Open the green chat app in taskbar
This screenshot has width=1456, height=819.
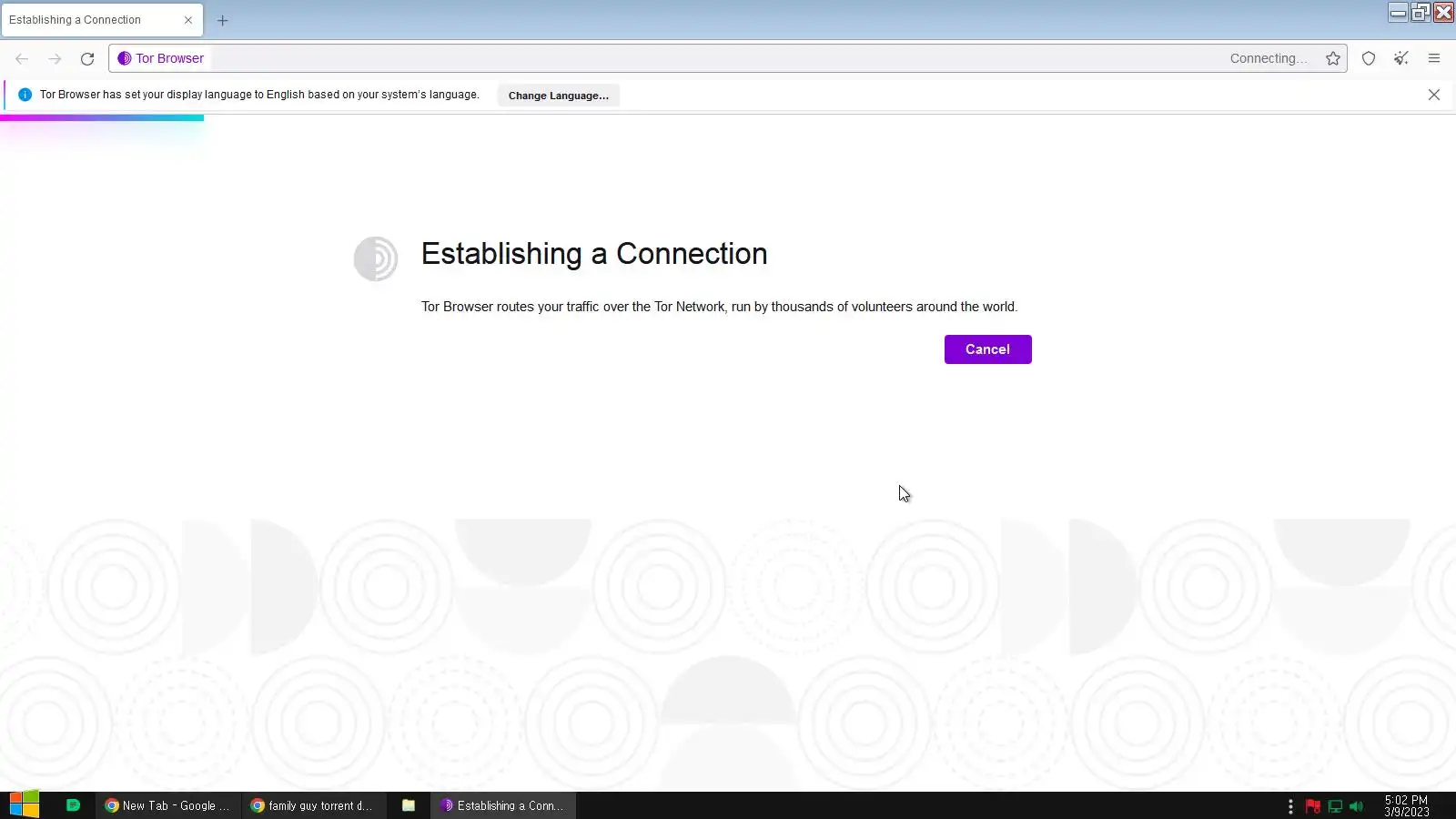point(73,805)
